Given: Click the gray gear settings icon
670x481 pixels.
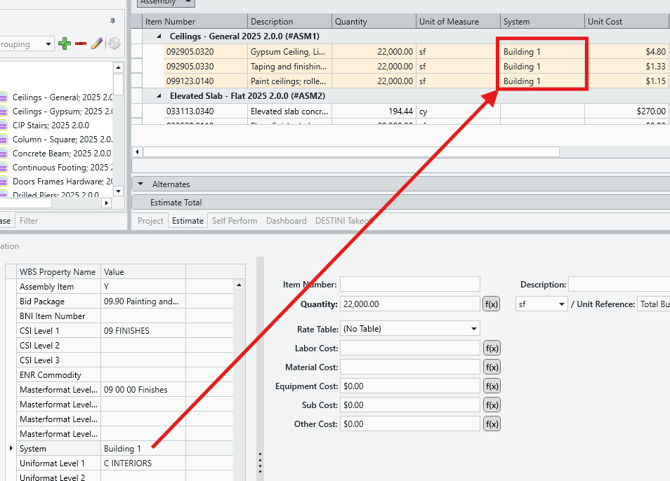Looking at the screenshot, I should point(114,44).
